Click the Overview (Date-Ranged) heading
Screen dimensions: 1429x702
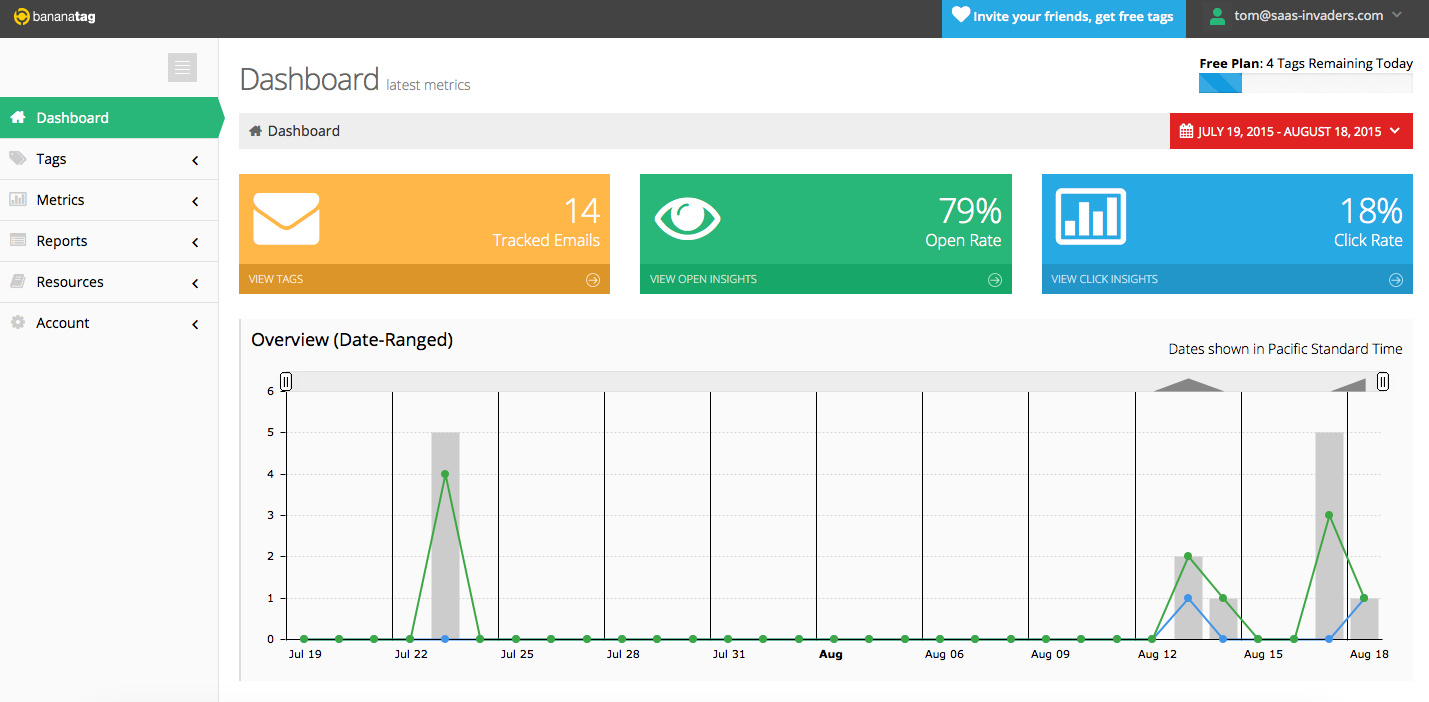[x=352, y=340]
